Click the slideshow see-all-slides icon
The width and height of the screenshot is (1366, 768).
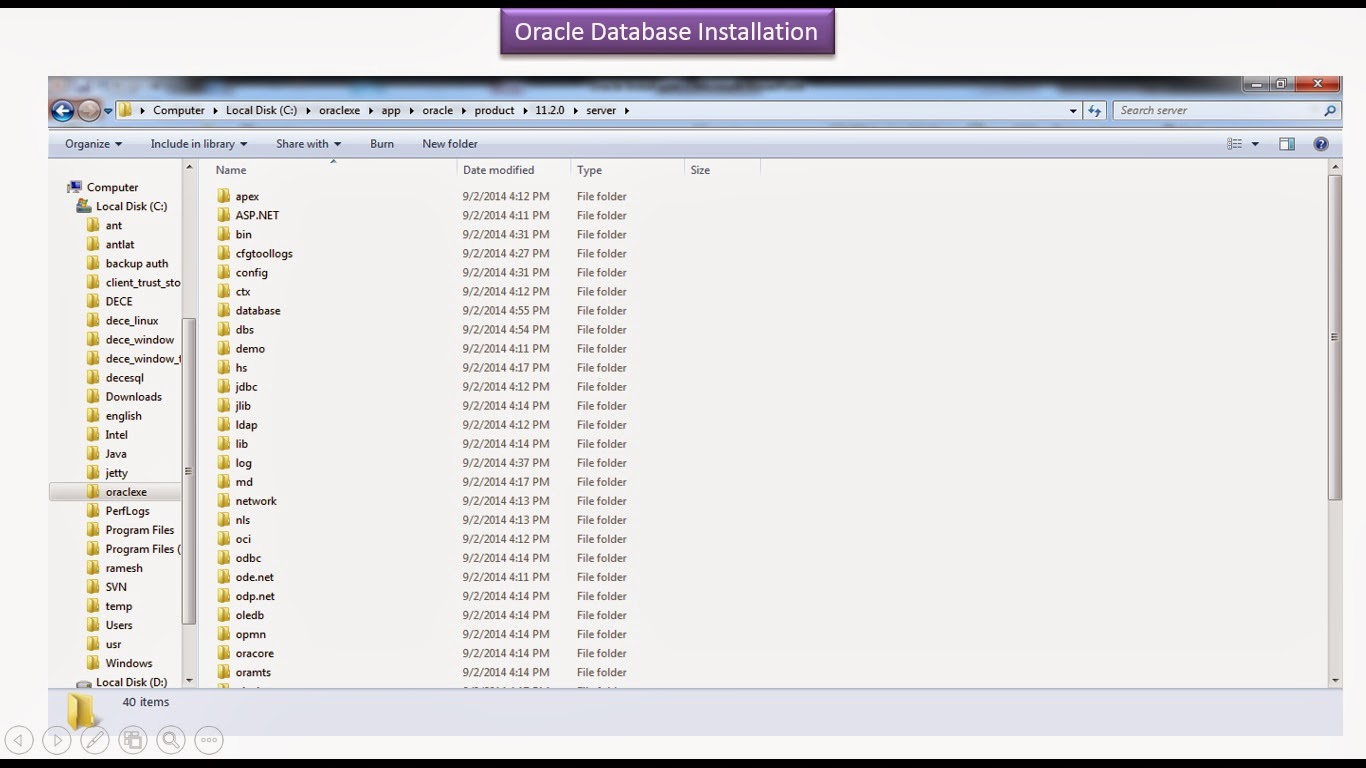pos(133,740)
